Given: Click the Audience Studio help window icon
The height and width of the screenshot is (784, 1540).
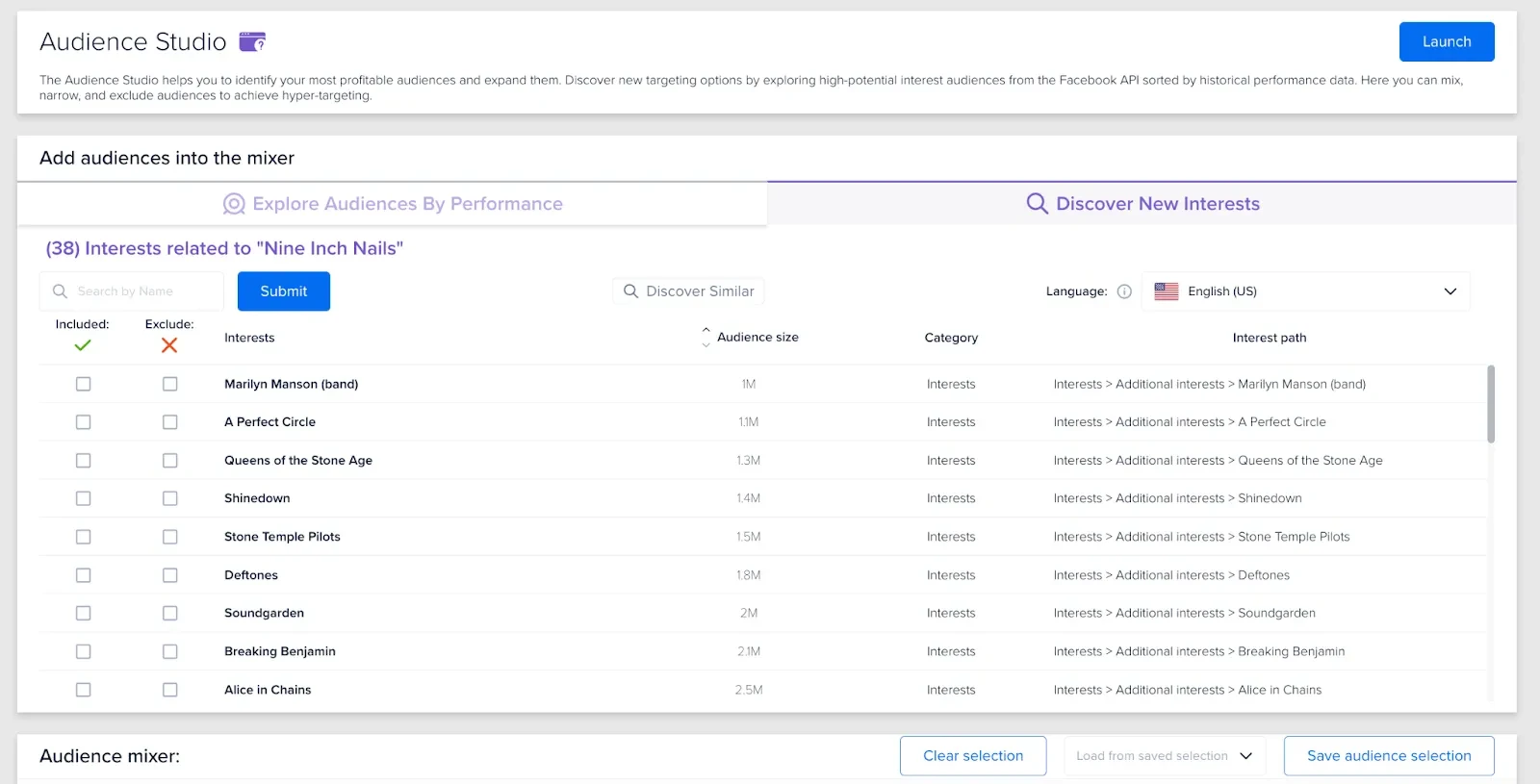Looking at the screenshot, I should point(252,41).
